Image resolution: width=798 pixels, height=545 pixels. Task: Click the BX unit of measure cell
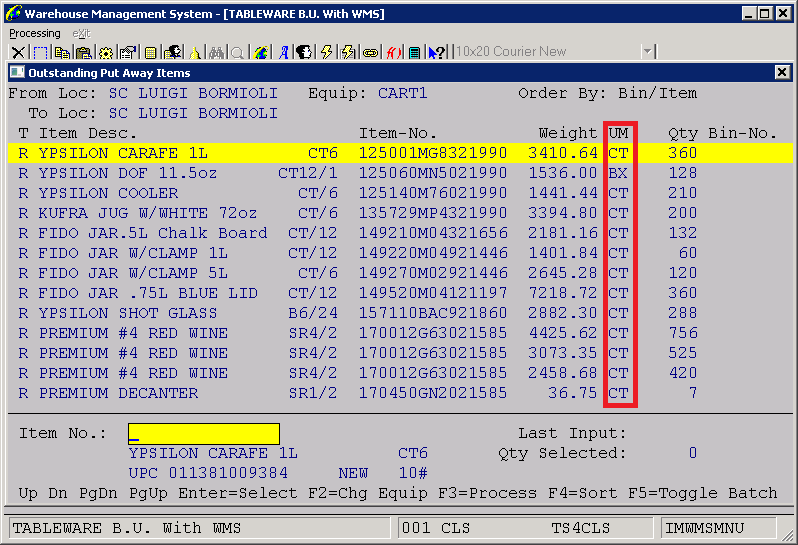click(x=618, y=173)
